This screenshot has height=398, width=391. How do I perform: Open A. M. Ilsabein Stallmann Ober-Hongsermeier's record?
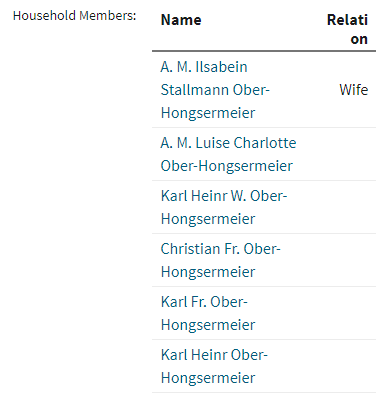(215, 90)
